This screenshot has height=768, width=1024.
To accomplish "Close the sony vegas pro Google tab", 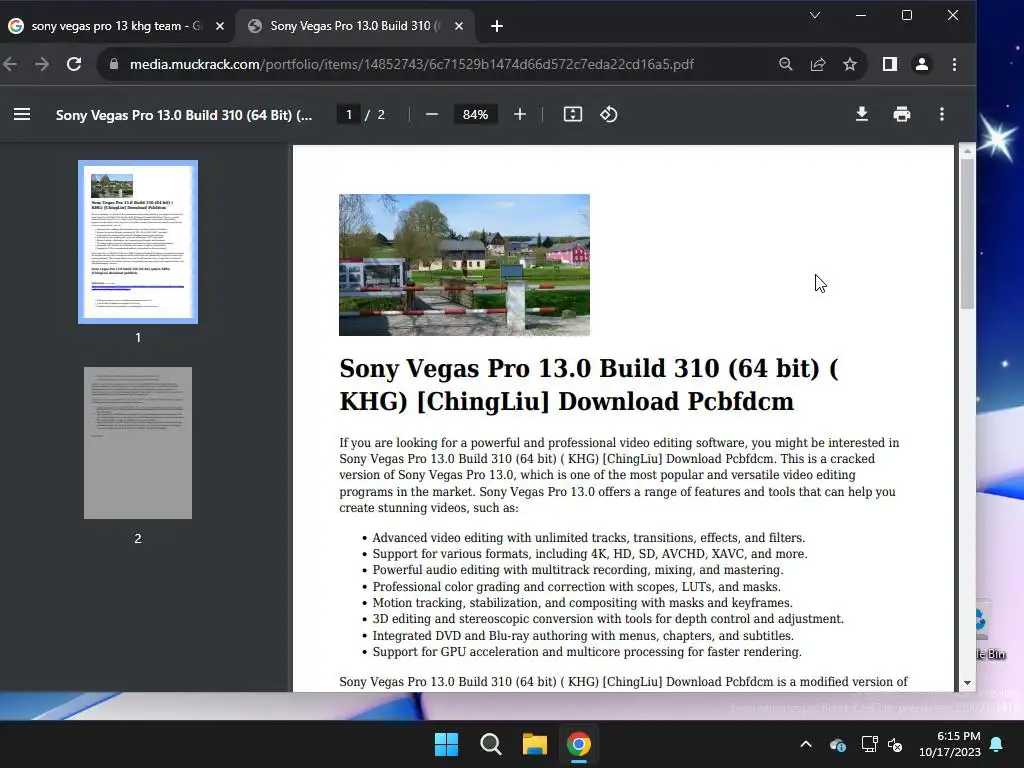I will click(220, 26).
